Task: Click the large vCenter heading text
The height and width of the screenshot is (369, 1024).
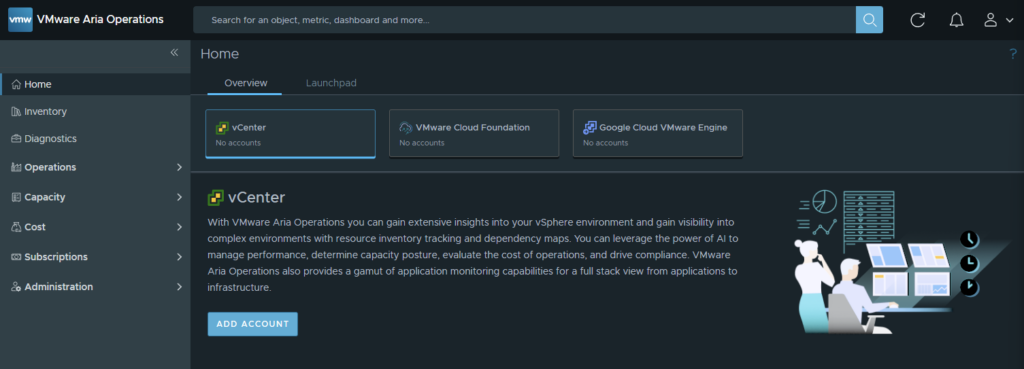Action: point(257,198)
